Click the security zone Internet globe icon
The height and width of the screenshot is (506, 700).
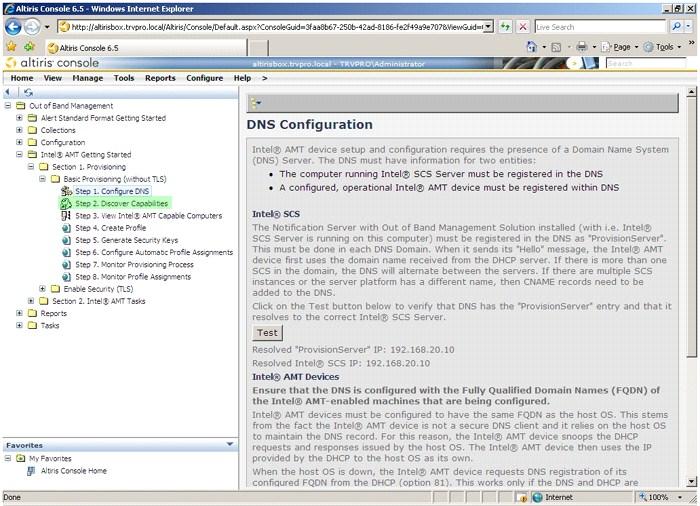click(x=538, y=497)
